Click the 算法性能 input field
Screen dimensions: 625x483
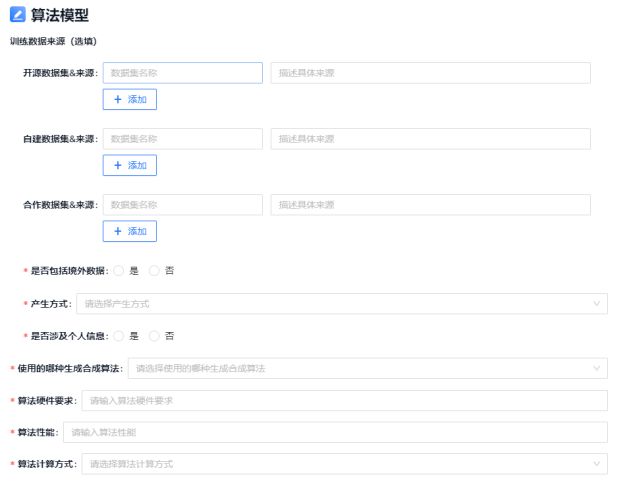click(x=335, y=432)
